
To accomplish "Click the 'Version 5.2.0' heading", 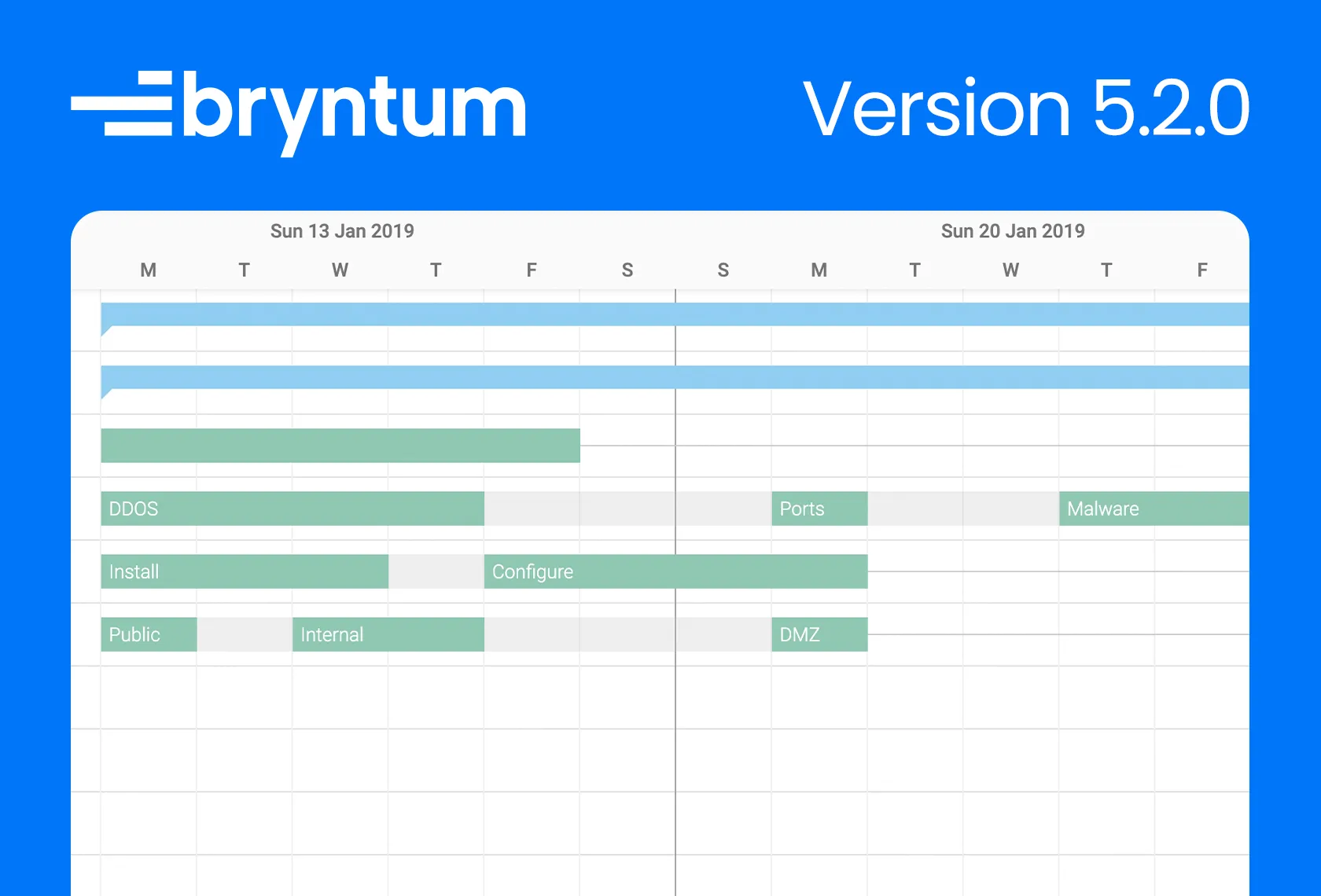I will pyautogui.click(x=1026, y=108).
